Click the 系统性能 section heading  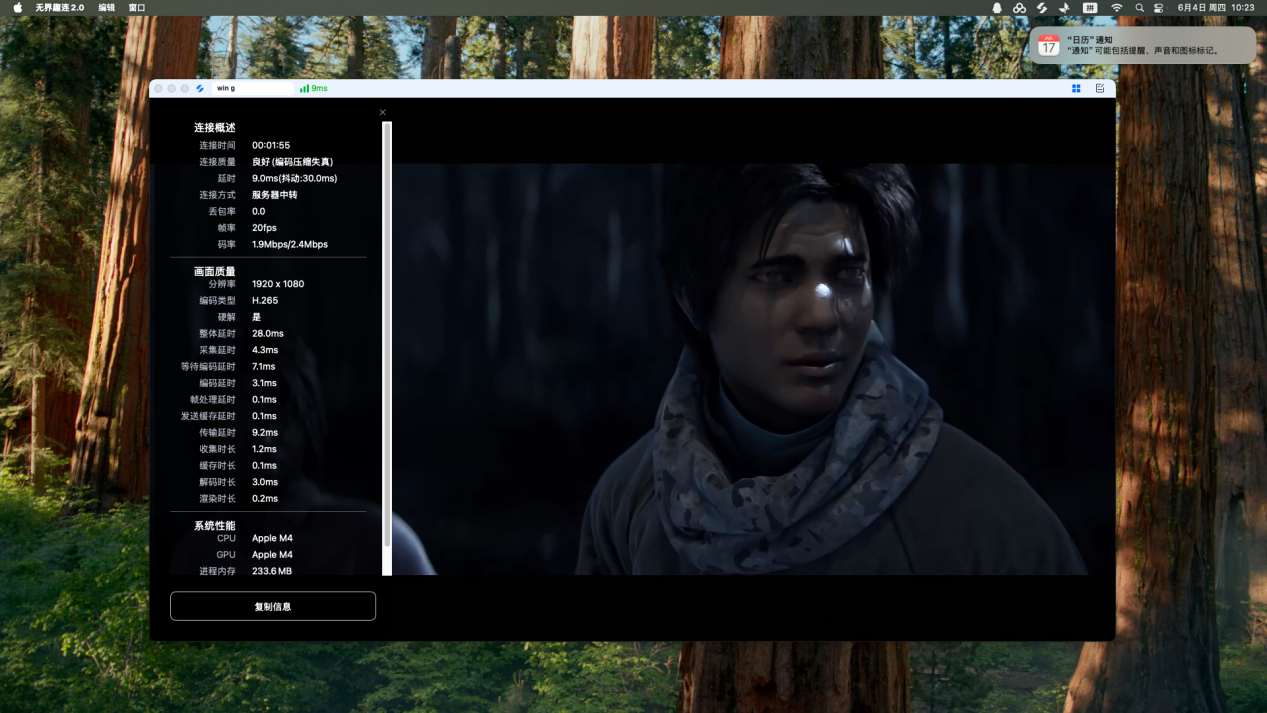(x=215, y=525)
